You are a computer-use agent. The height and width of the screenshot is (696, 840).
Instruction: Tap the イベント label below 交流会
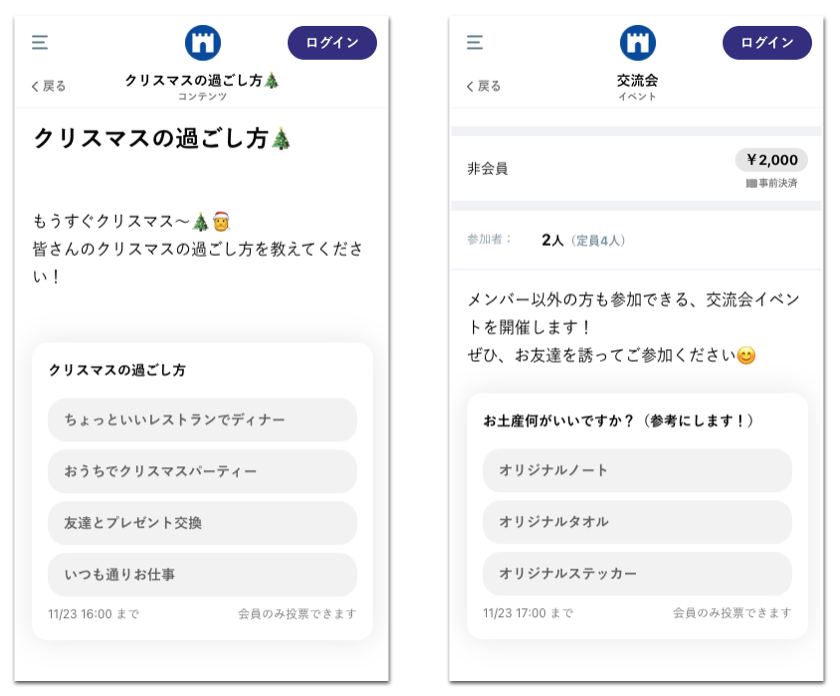[x=638, y=96]
